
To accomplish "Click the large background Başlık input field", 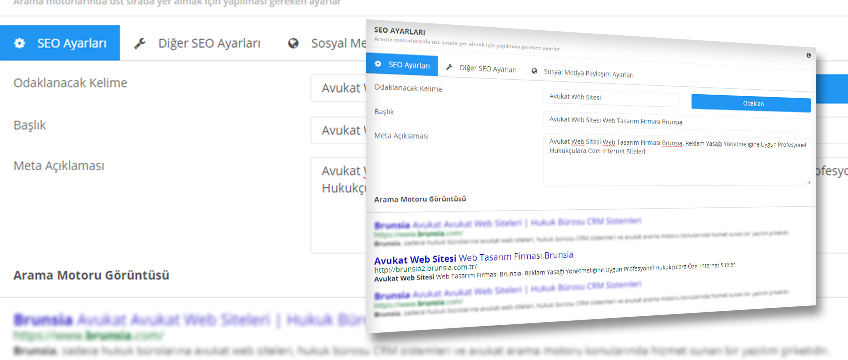I will pos(339,130).
